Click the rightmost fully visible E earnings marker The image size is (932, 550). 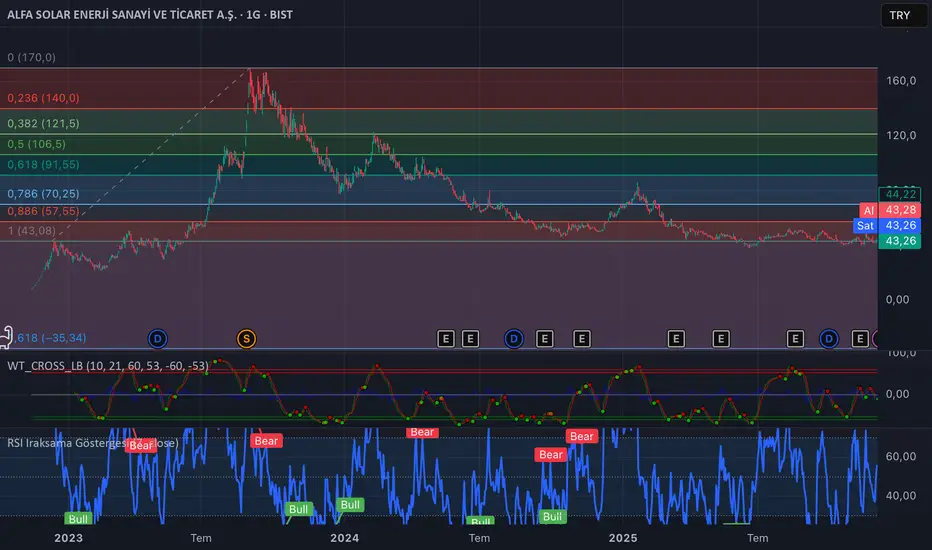tap(860, 339)
